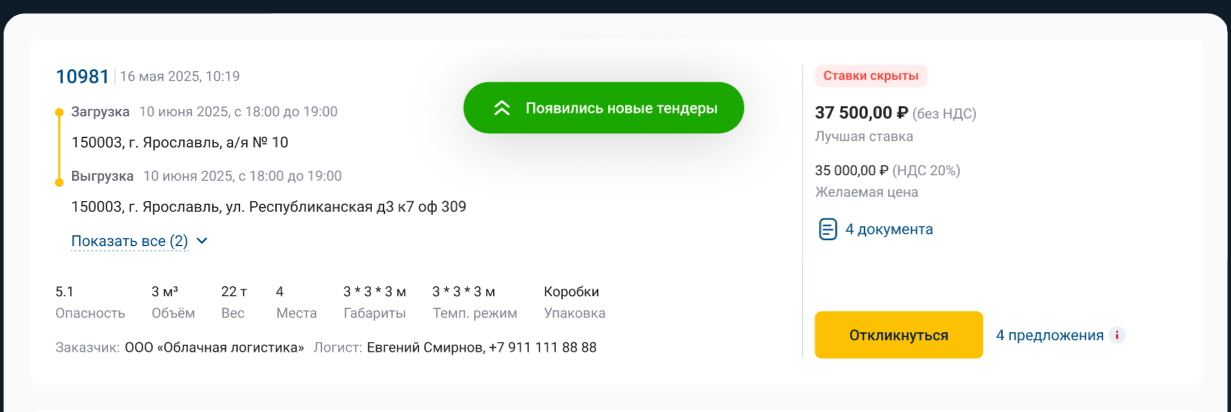The image size is (1231, 412).
Task: Click the Ставки скрыты badge
Action: pyautogui.click(x=870, y=76)
